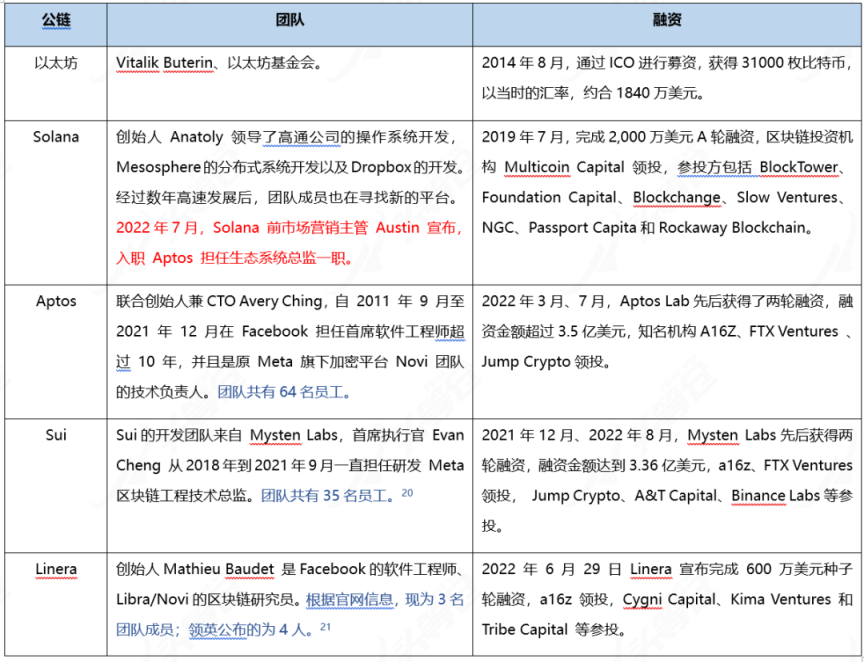
Task: Click the Tribe Capital text
Action: [x=525, y=629]
